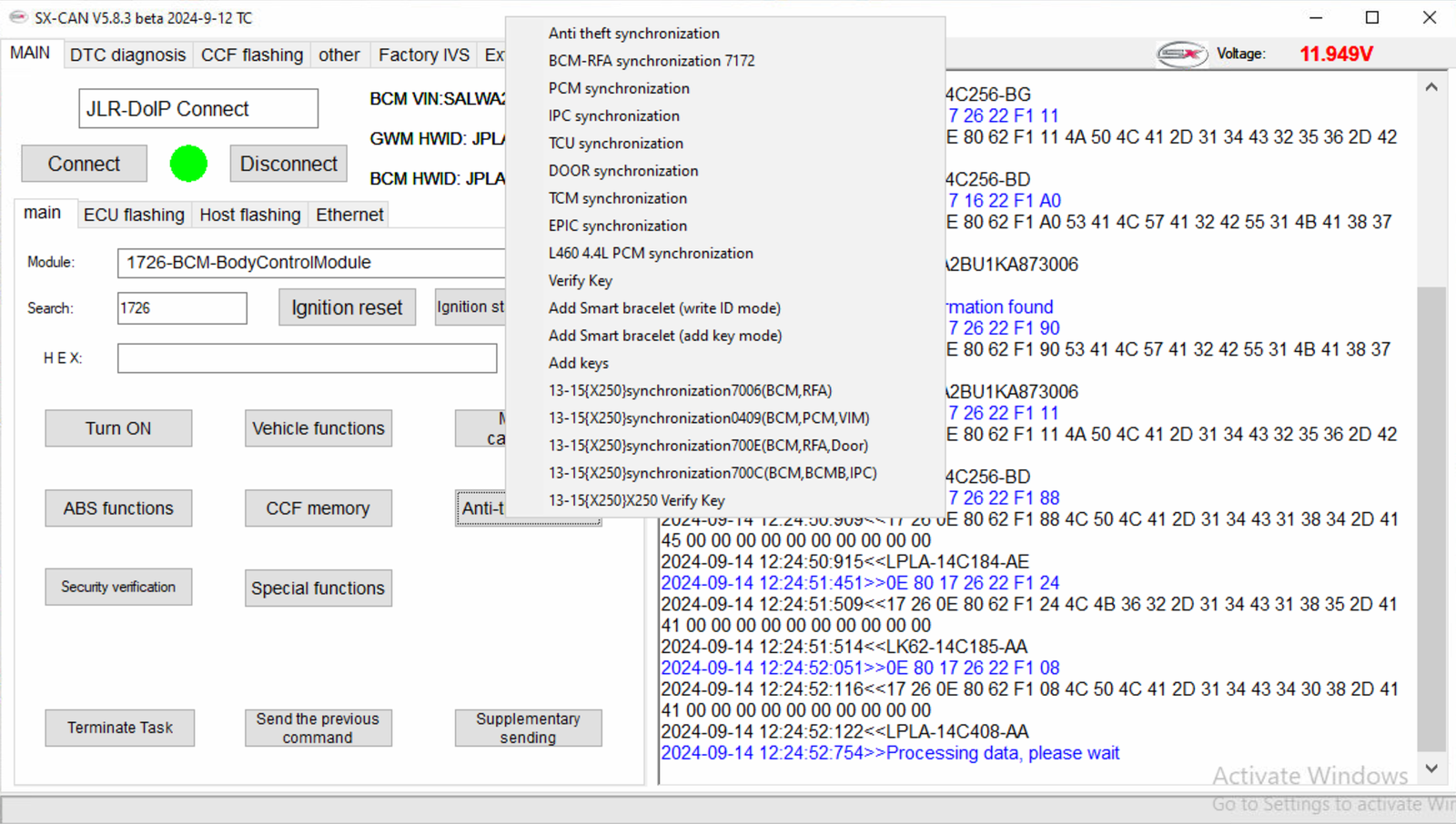Click the log vertical scrollbar thumb
Image resolution: width=1456 pixels, height=824 pixels.
point(1431,519)
